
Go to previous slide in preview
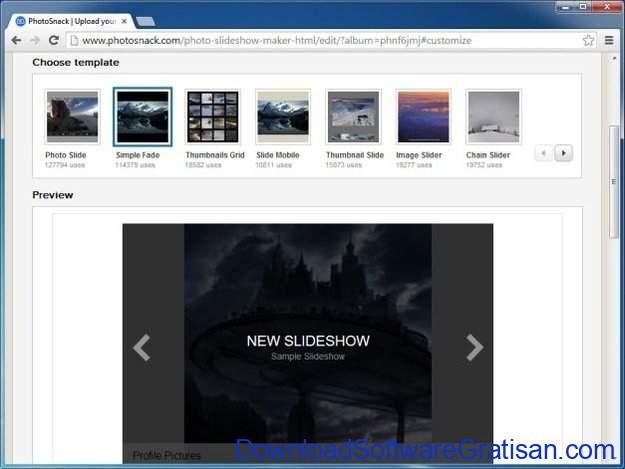click(x=142, y=347)
